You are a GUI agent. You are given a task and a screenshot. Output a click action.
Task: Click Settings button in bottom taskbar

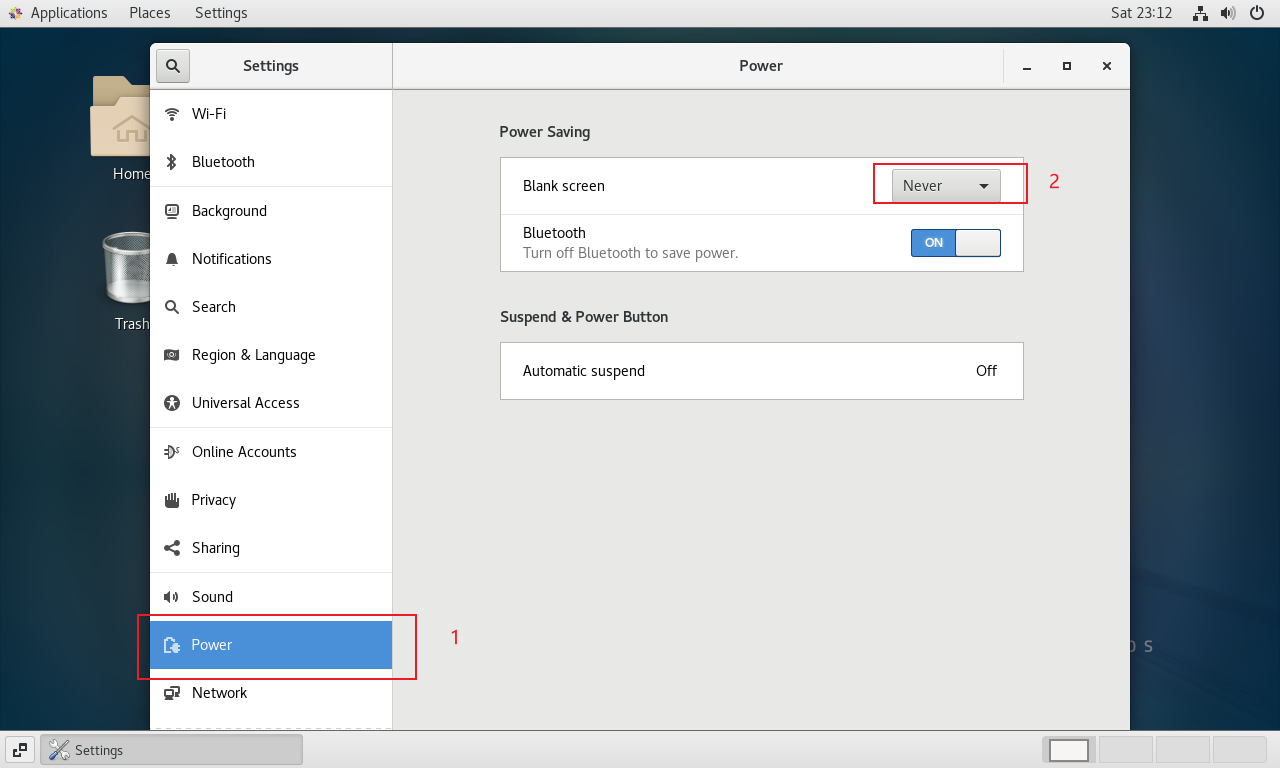(172, 750)
